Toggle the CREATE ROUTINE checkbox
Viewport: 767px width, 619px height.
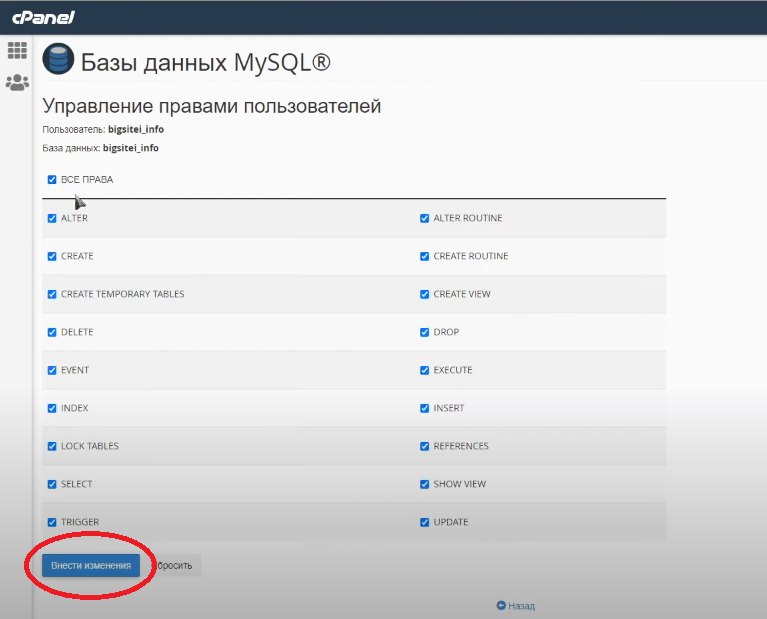point(425,256)
